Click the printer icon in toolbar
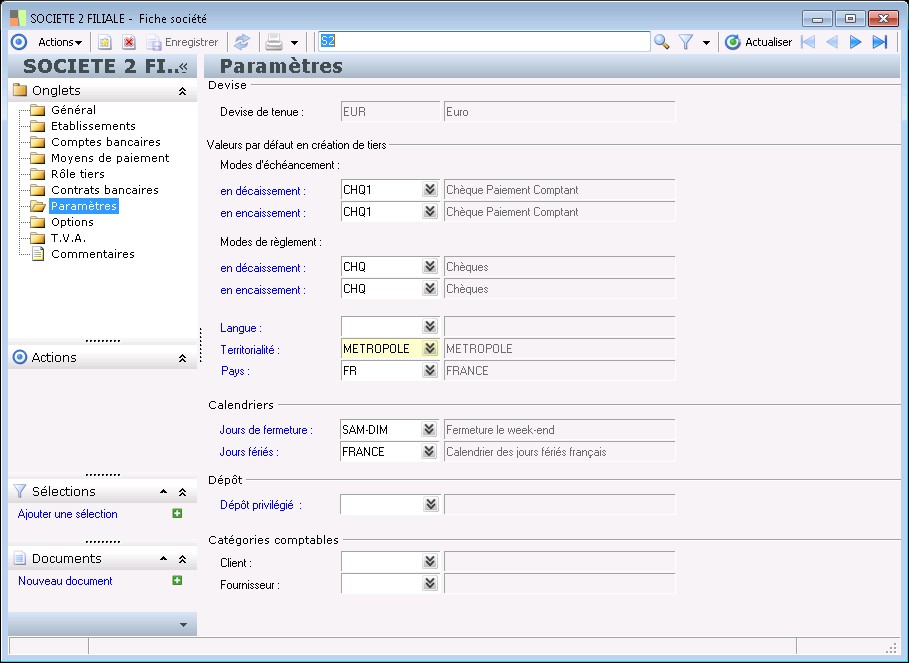This screenshot has height=663, width=909. (273, 42)
